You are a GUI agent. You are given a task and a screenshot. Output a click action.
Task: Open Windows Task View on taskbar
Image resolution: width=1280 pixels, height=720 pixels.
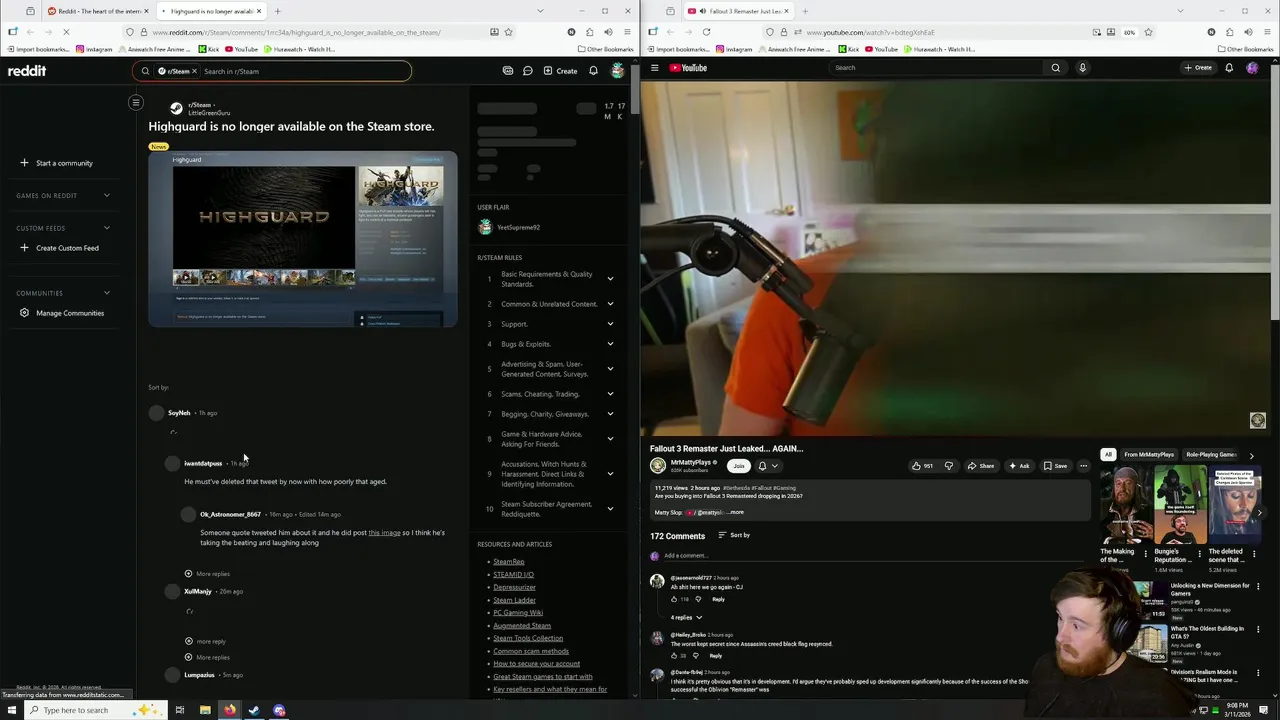coord(180,710)
